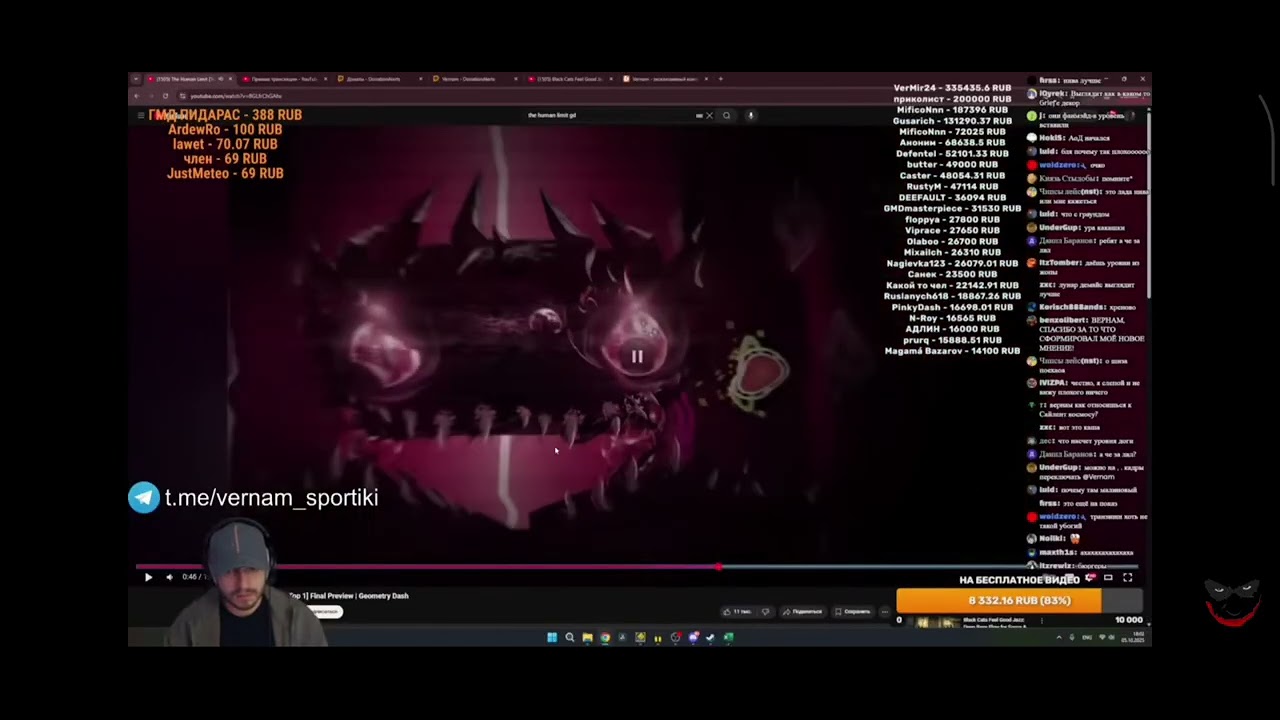Switch the video player to theater mode
Viewport: 1280px width, 720px height.
point(1108,578)
